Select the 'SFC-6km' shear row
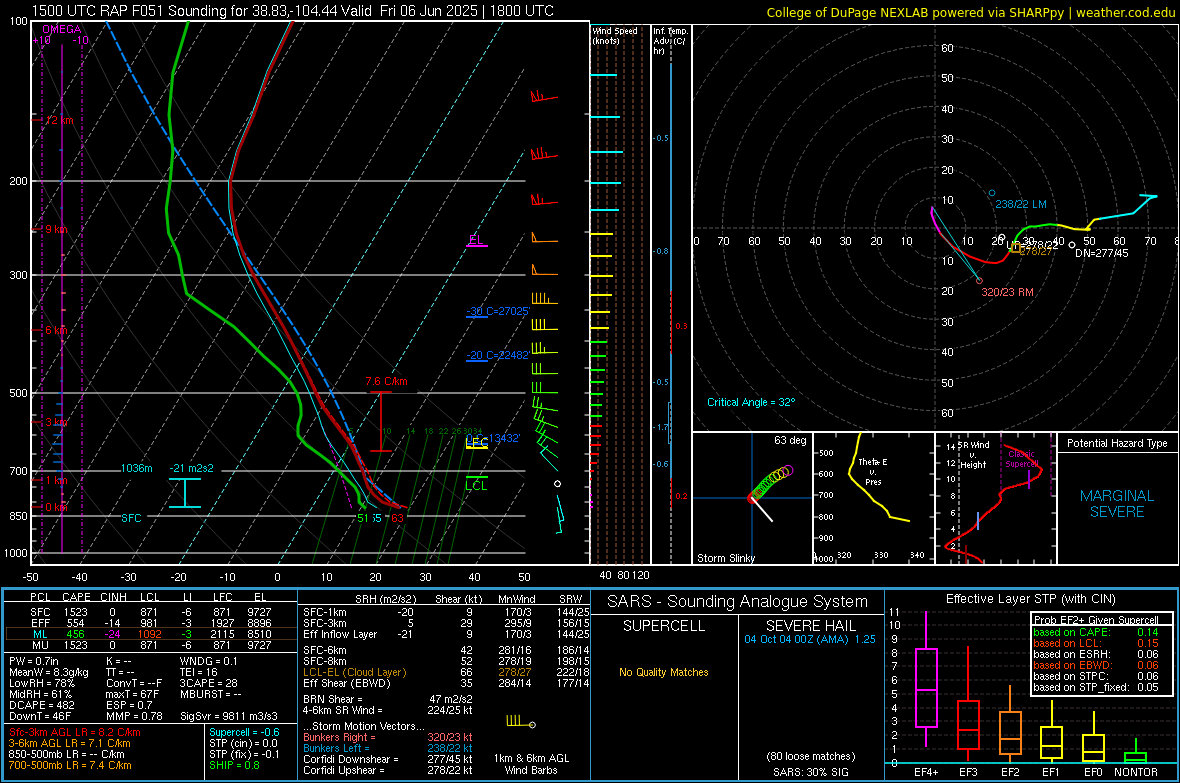 (x=446, y=650)
